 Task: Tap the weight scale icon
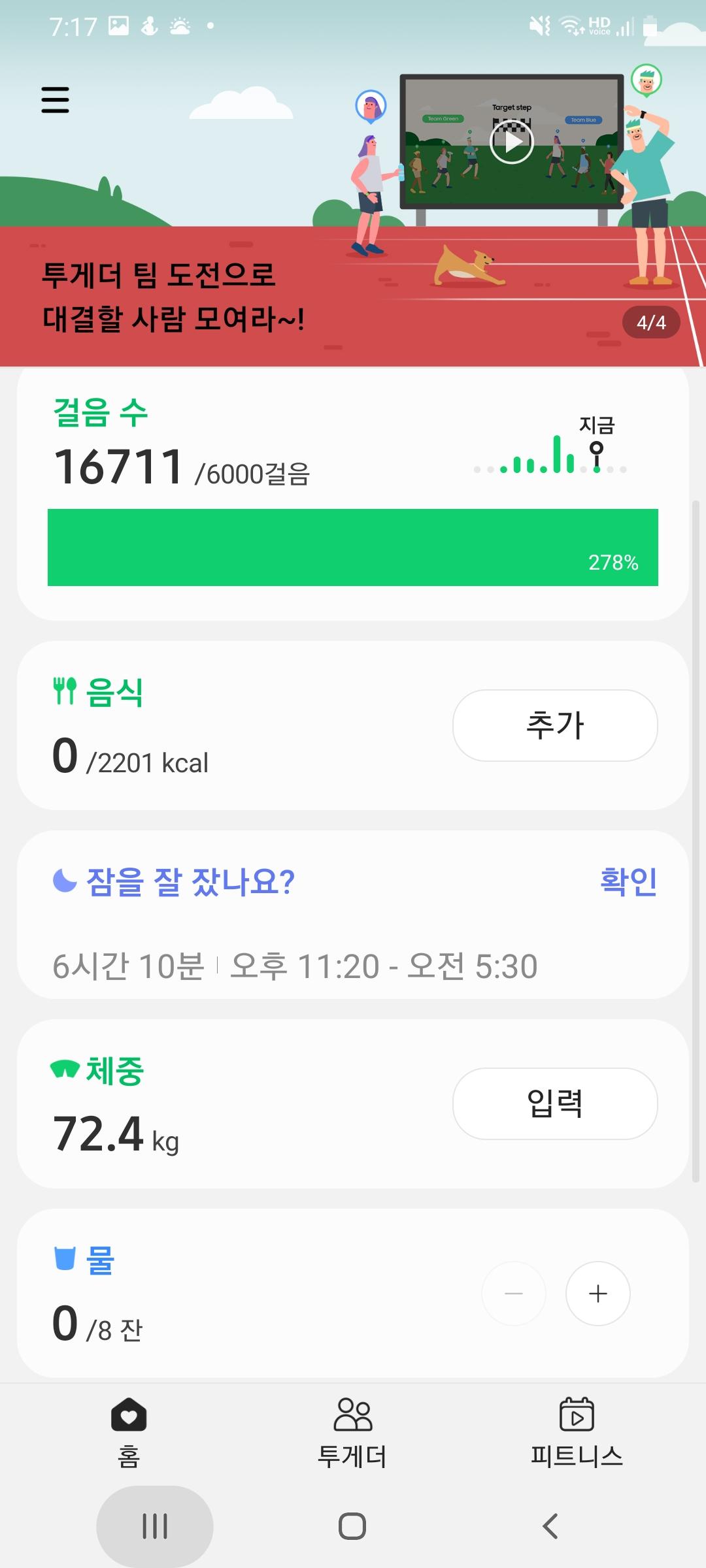pyautogui.click(x=65, y=1070)
